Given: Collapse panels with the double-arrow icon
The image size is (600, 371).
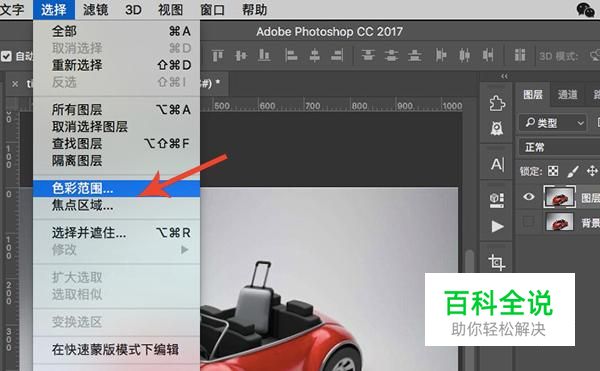Looking at the screenshot, I should pyautogui.click(x=504, y=76).
